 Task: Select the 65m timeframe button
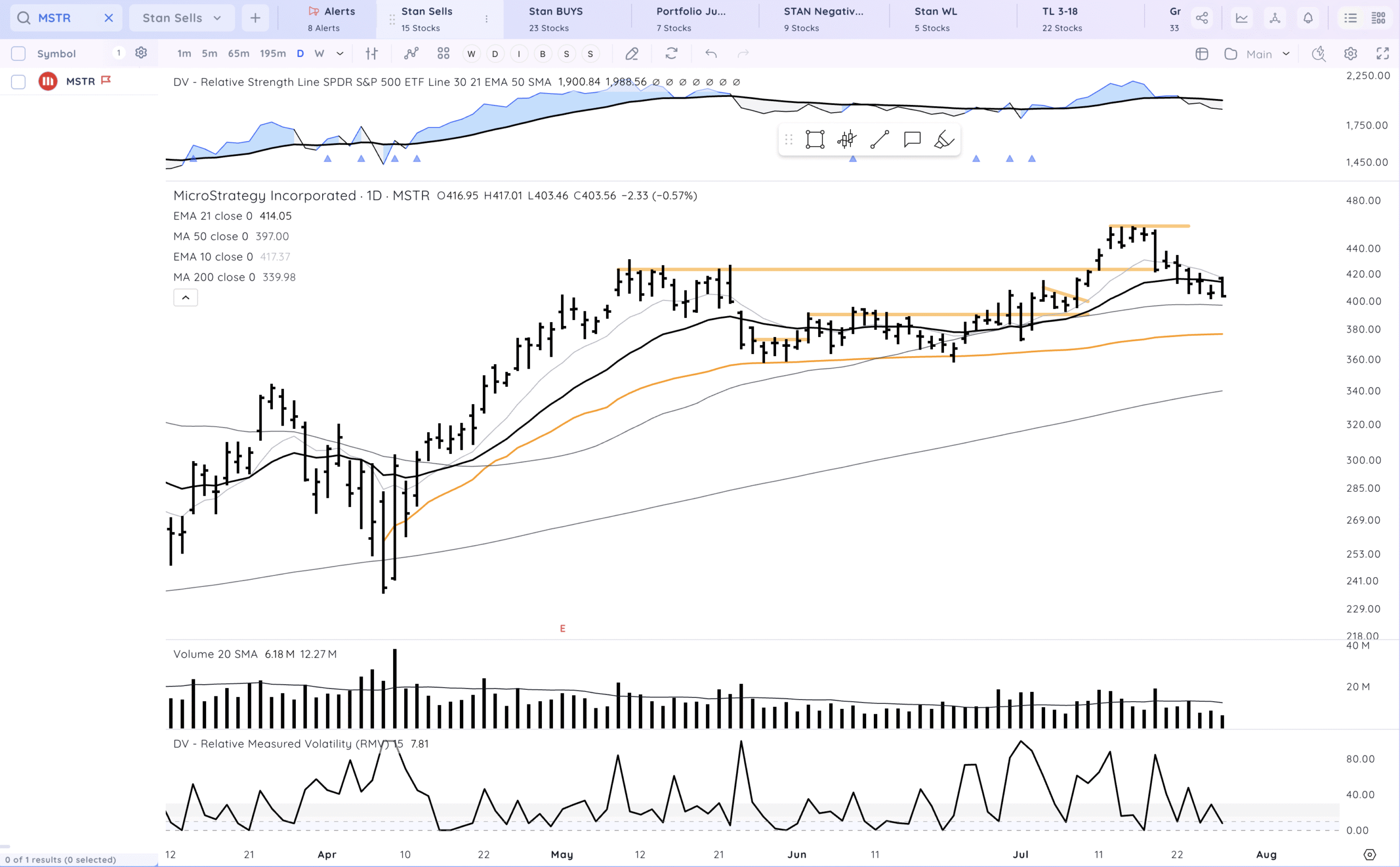click(238, 54)
